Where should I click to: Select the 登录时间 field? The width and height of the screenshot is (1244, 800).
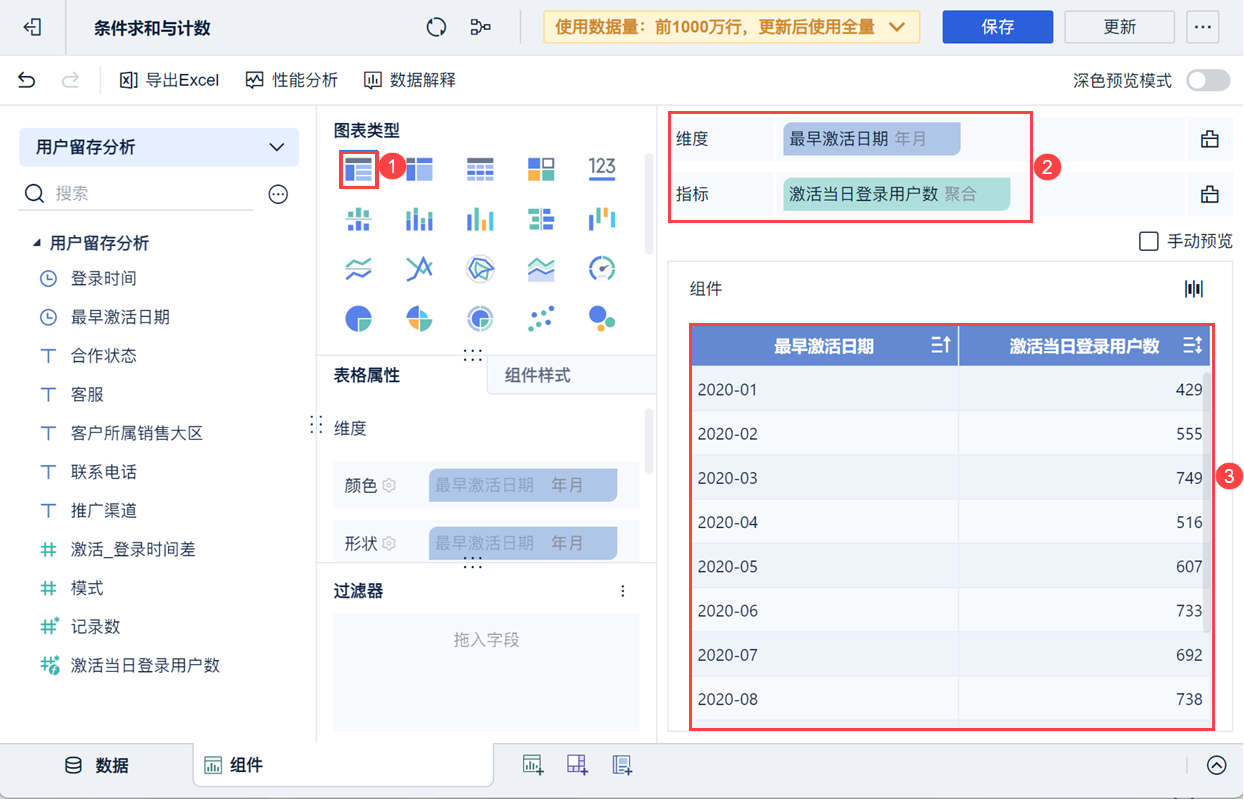click(x=103, y=278)
